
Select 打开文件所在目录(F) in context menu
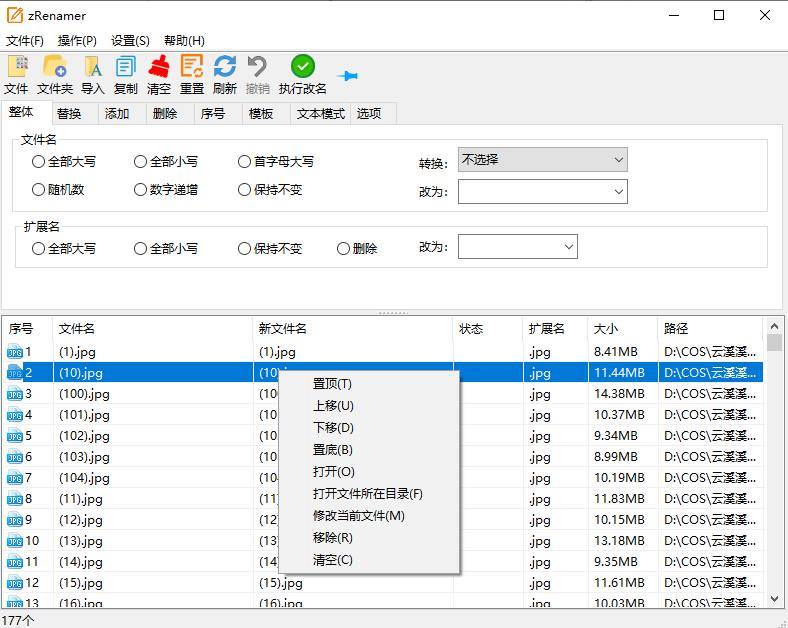pyautogui.click(x=367, y=494)
